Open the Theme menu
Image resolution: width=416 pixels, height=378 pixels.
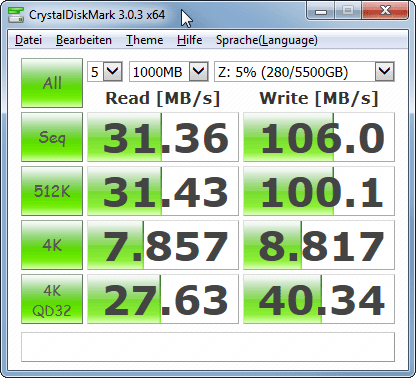coord(144,40)
